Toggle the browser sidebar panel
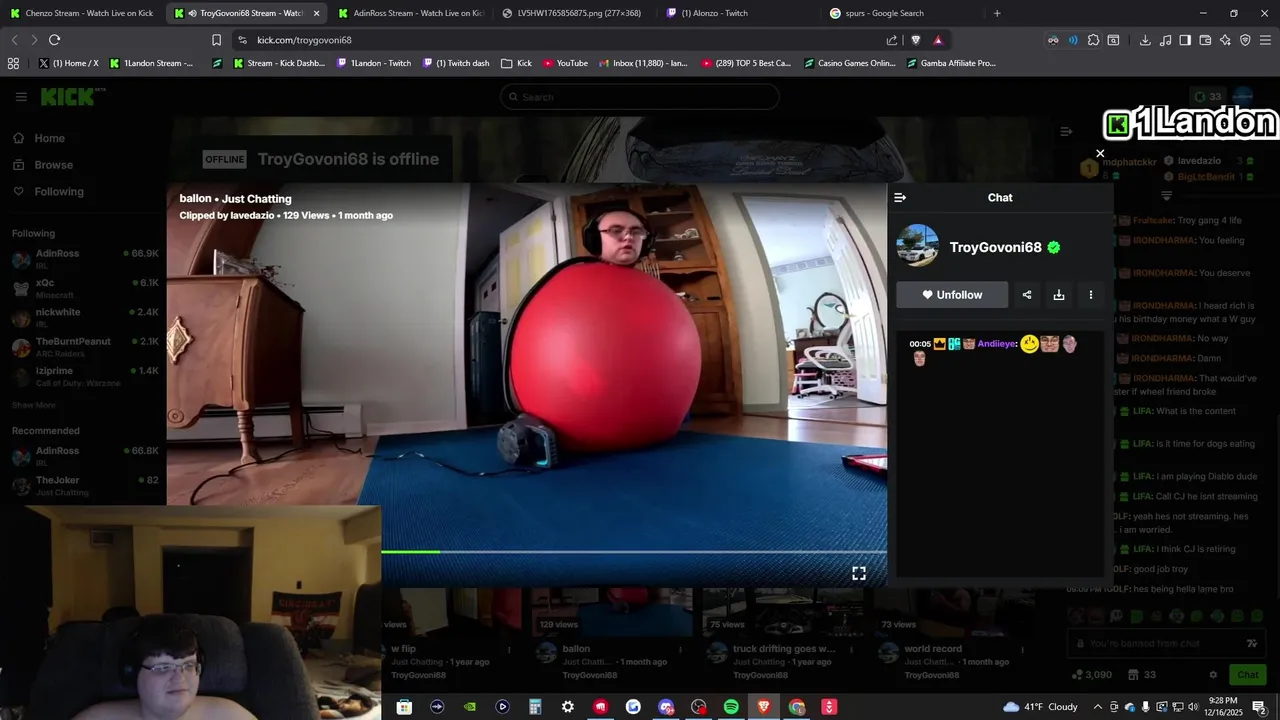The image size is (1280, 720). tap(1185, 40)
